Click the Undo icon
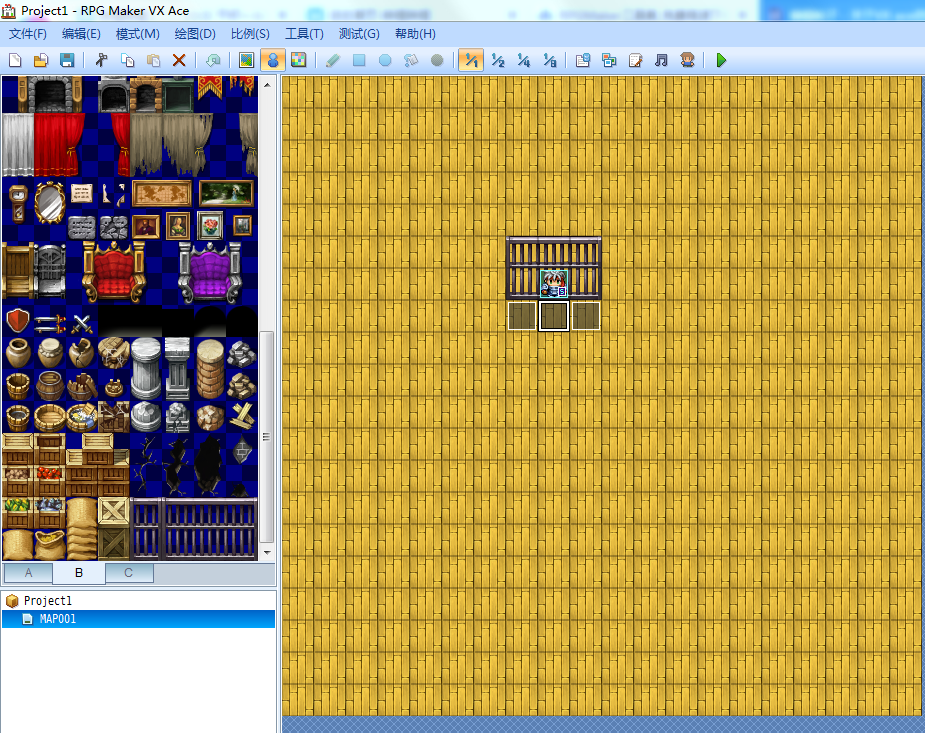 (x=213, y=60)
